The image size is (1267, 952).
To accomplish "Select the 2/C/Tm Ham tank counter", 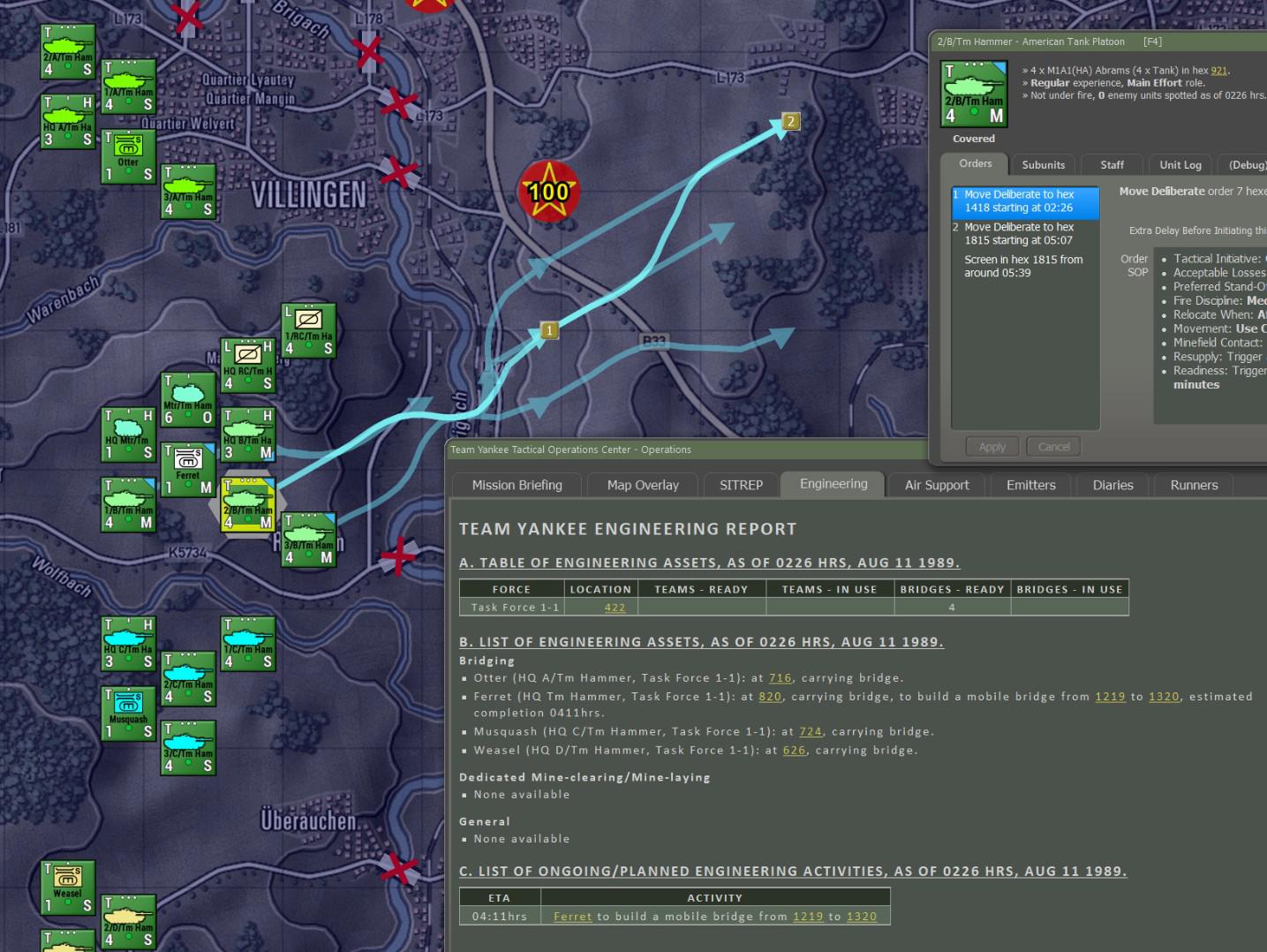I will click(189, 678).
